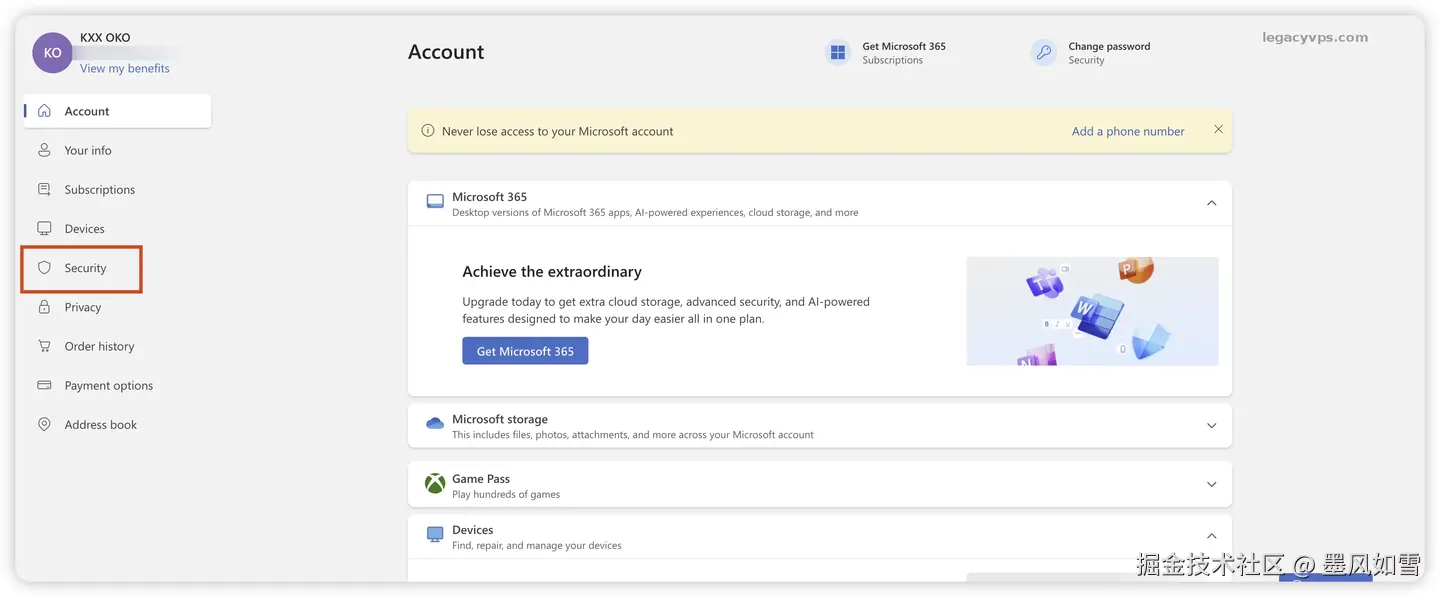Open Security in the sidebar
Viewport: 1440px width, 597px height.
click(85, 268)
